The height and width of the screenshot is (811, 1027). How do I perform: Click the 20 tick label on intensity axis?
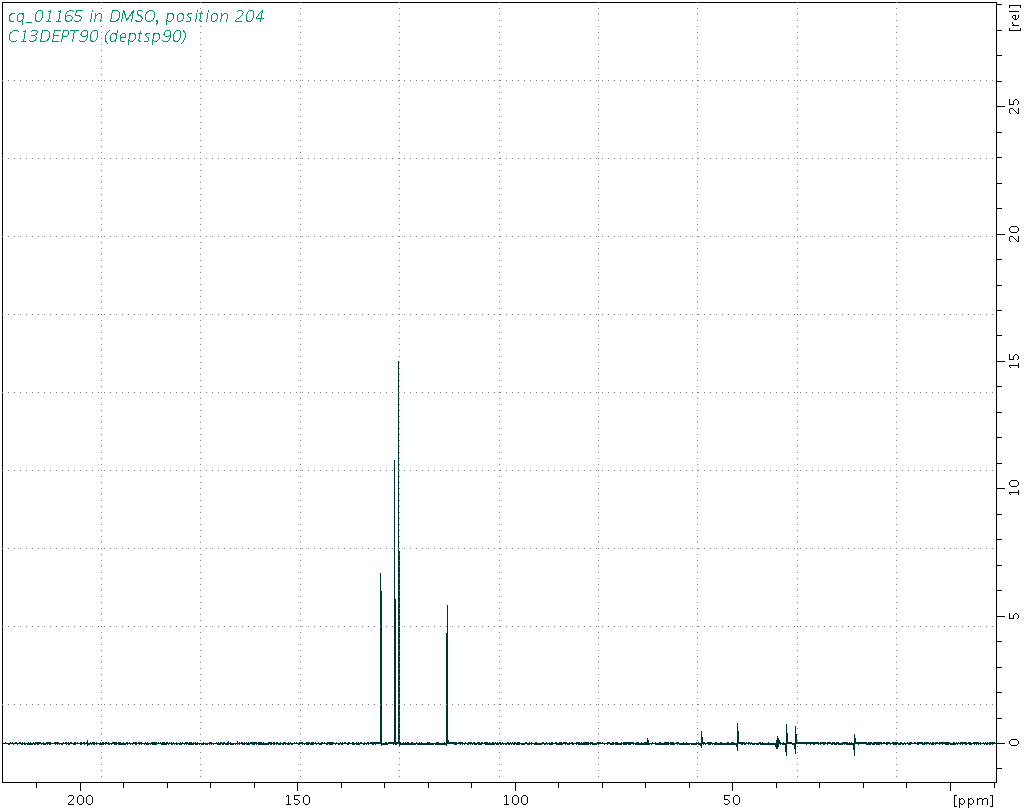click(x=1014, y=233)
